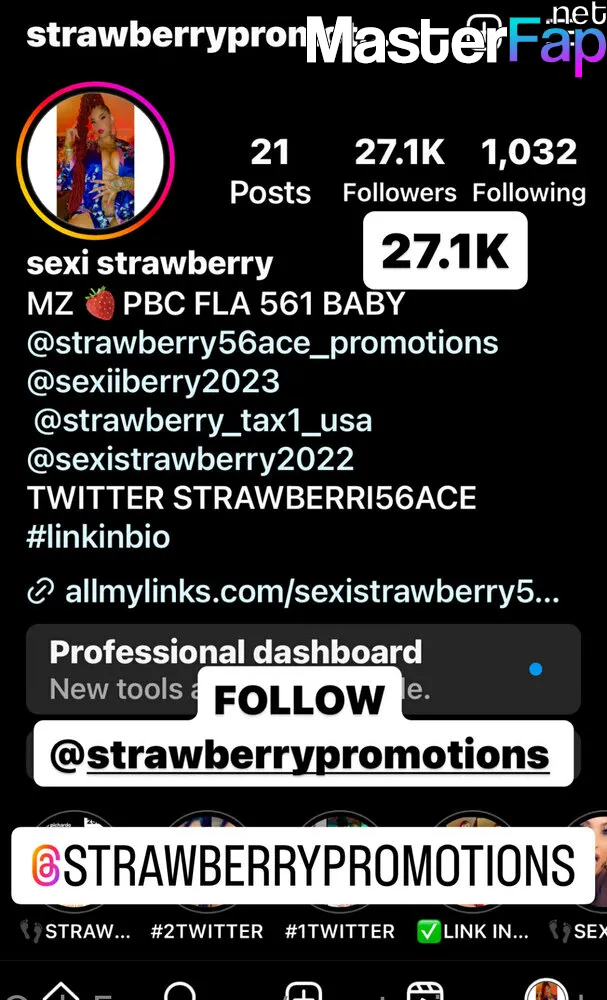Tap the blue dot on Professional dashboard
This screenshot has width=607, height=1000.
pos(536,669)
